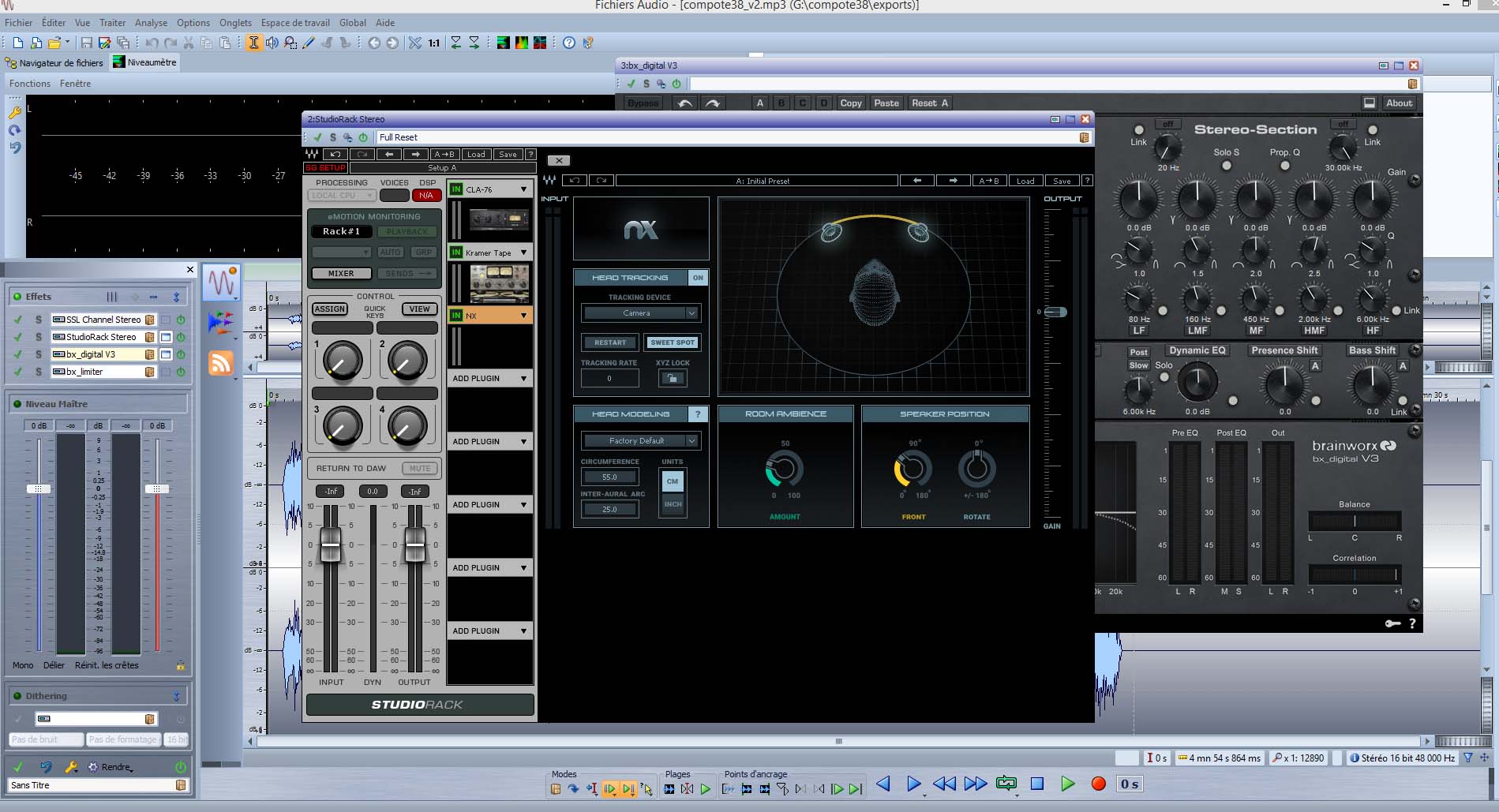Open the zoom magnifier tool
The width and height of the screenshot is (1499, 812).
pyautogui.click(x=290, y=43)
